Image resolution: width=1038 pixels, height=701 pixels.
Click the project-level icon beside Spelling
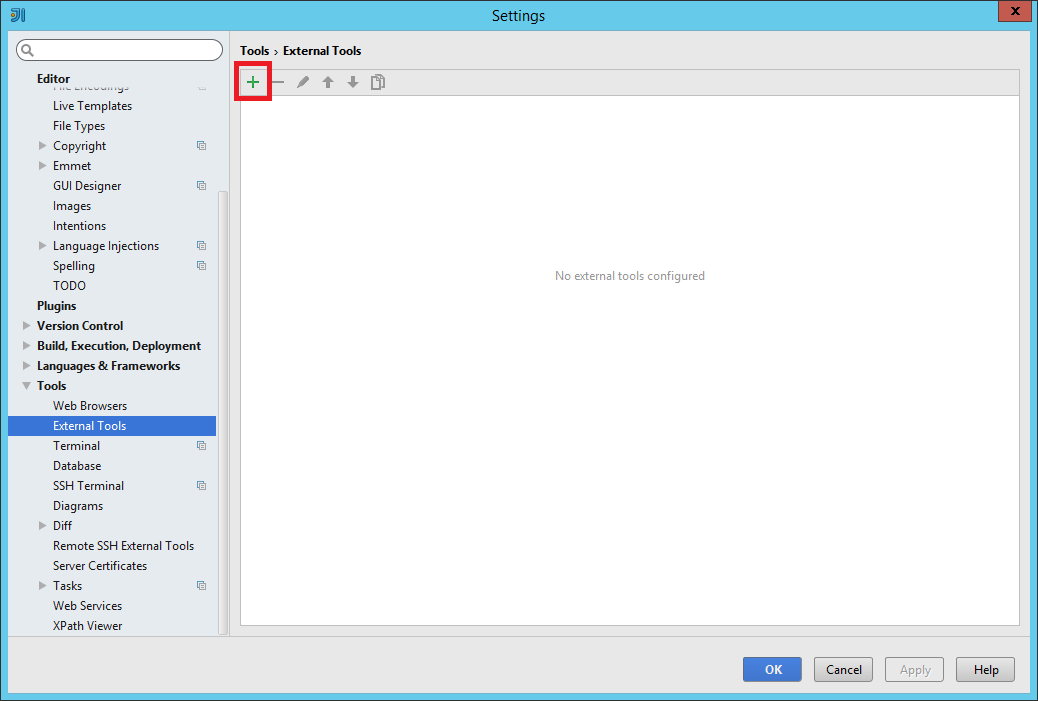pyautogui.click(x=201, y=266)
